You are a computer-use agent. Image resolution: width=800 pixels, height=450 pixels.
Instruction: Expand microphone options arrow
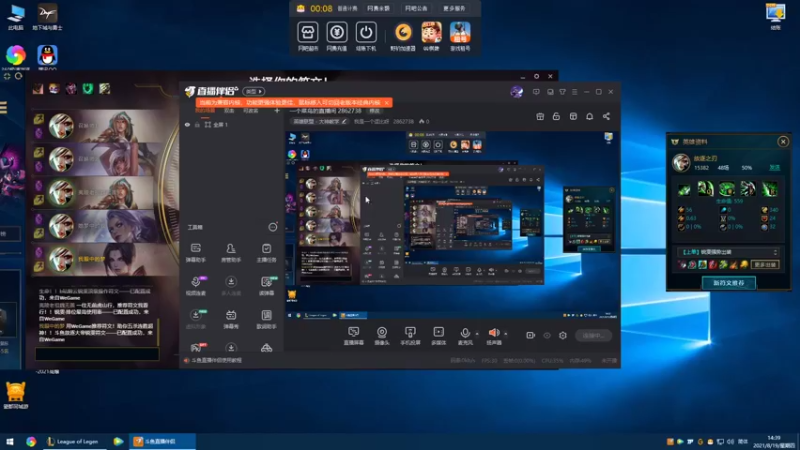[x=477, y=334]
